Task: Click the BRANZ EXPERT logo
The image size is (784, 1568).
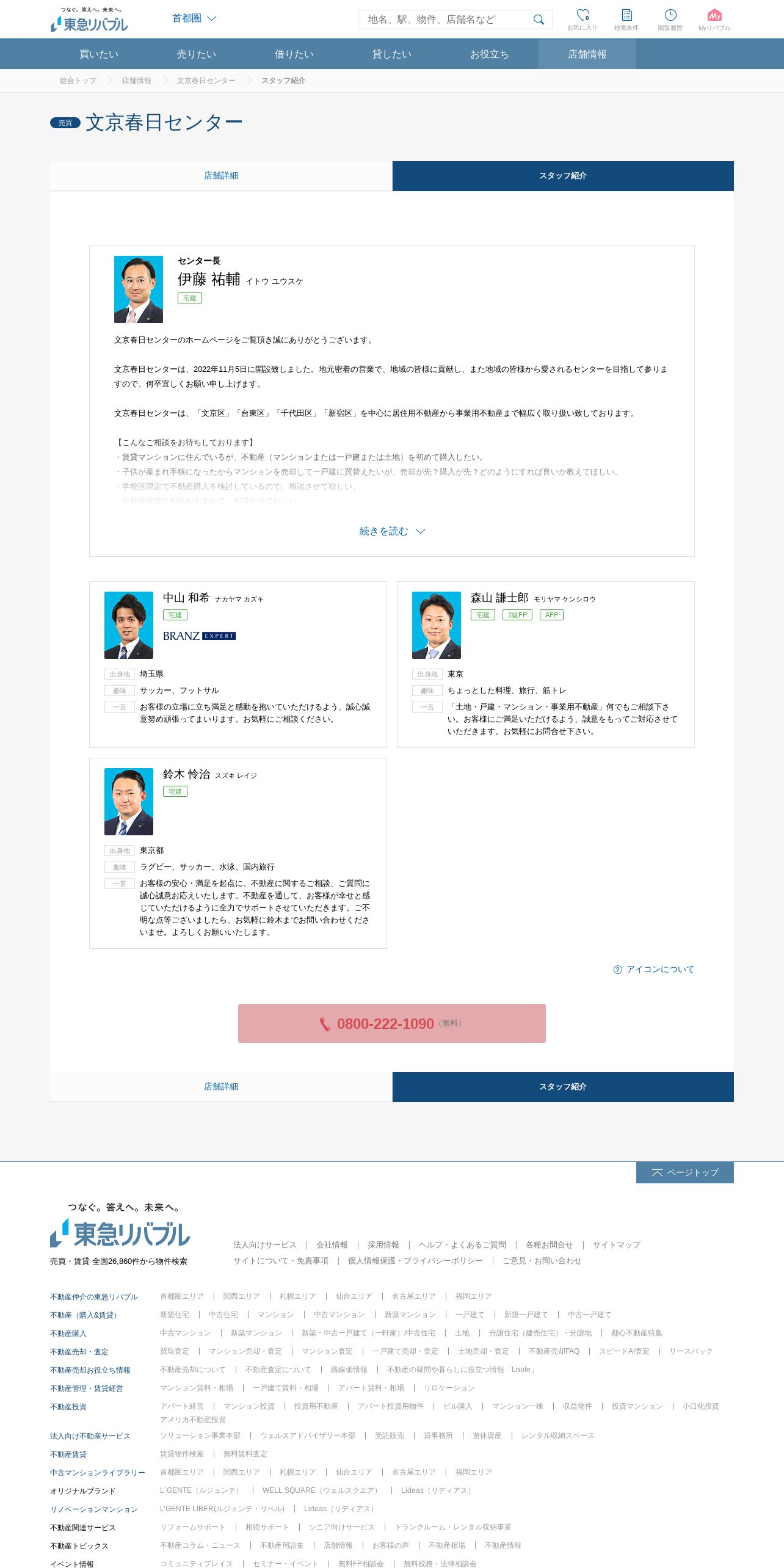Action: [199, 636]
